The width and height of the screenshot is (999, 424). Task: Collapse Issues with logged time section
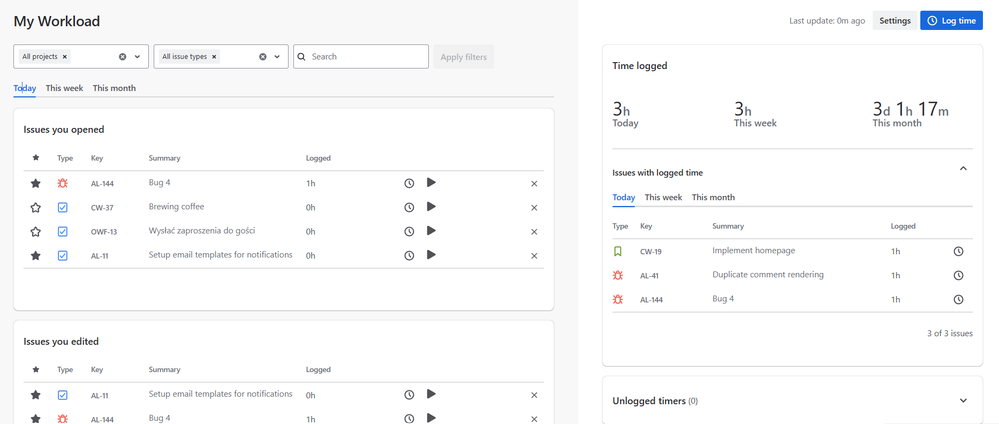point(963,168)
